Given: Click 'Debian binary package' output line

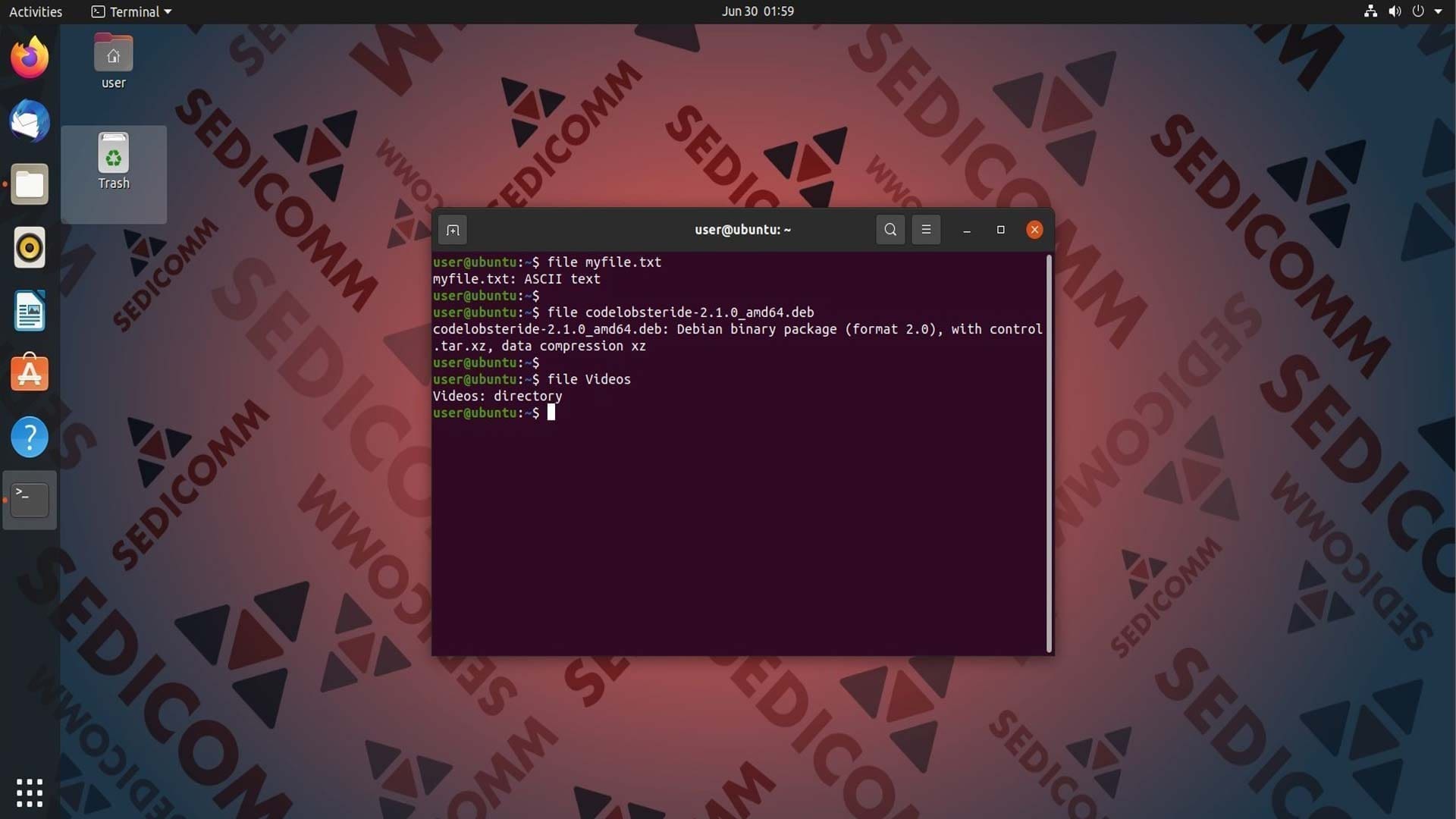Looking at the screenshot, I should [737, 329].
